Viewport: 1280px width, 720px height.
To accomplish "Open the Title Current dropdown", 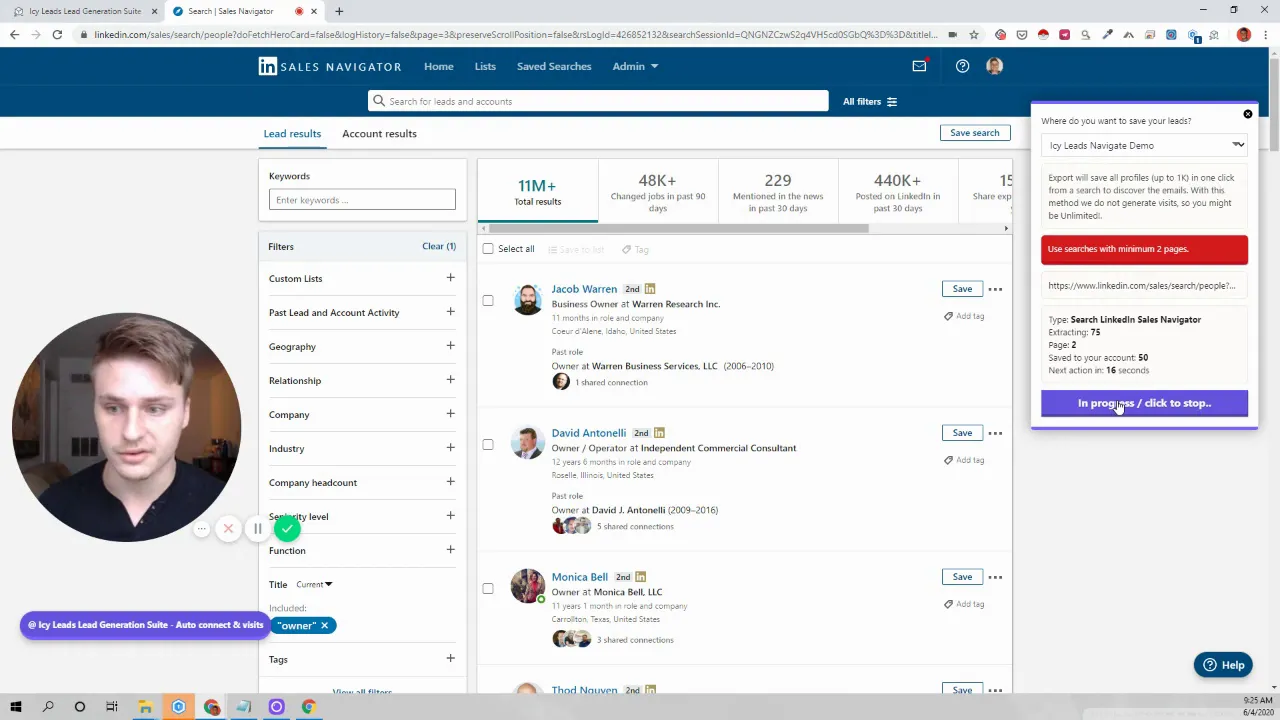I will (314, 585).
